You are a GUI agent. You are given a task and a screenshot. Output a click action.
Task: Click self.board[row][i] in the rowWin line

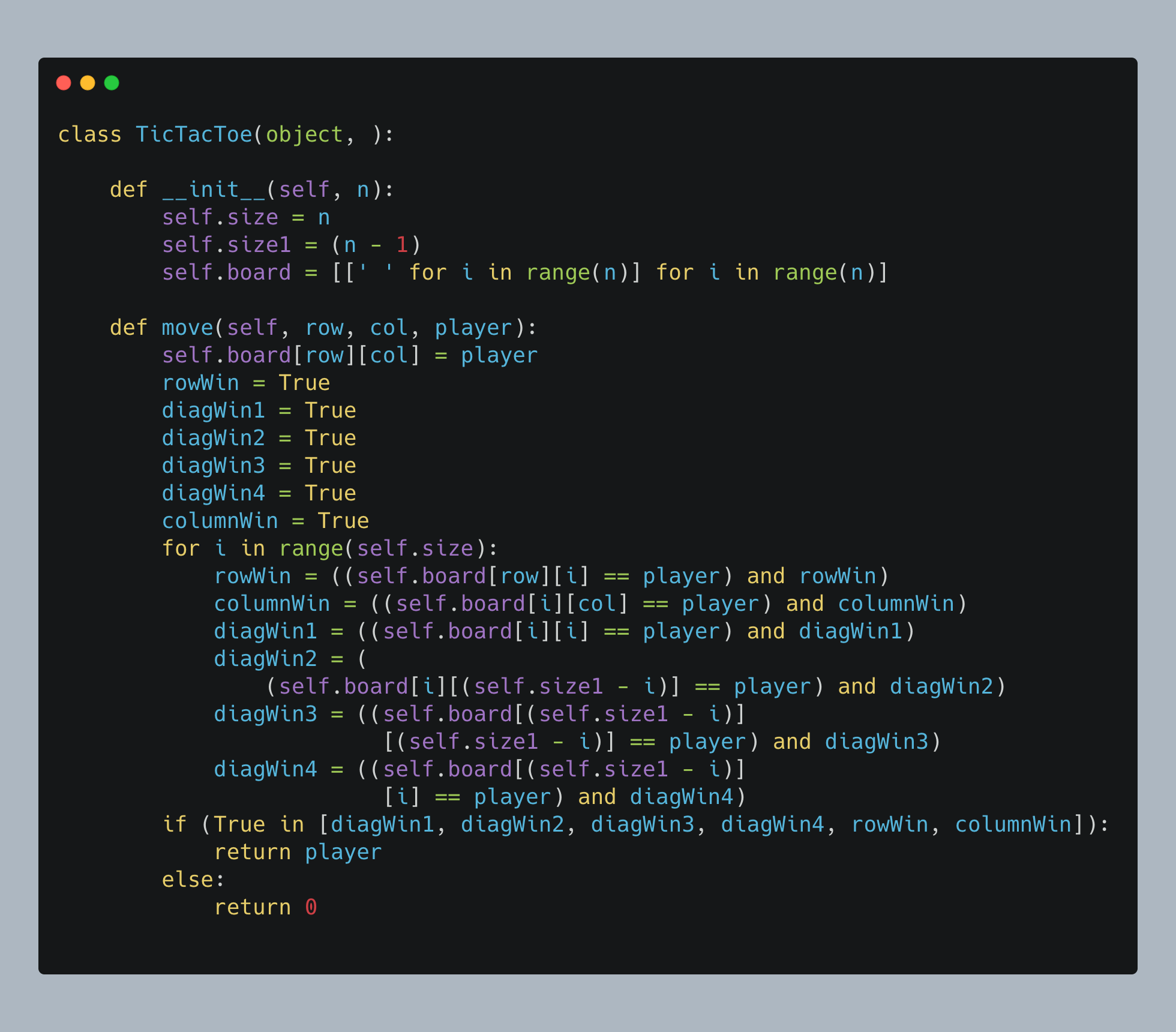pyautogui.click(x=473, y=576)
